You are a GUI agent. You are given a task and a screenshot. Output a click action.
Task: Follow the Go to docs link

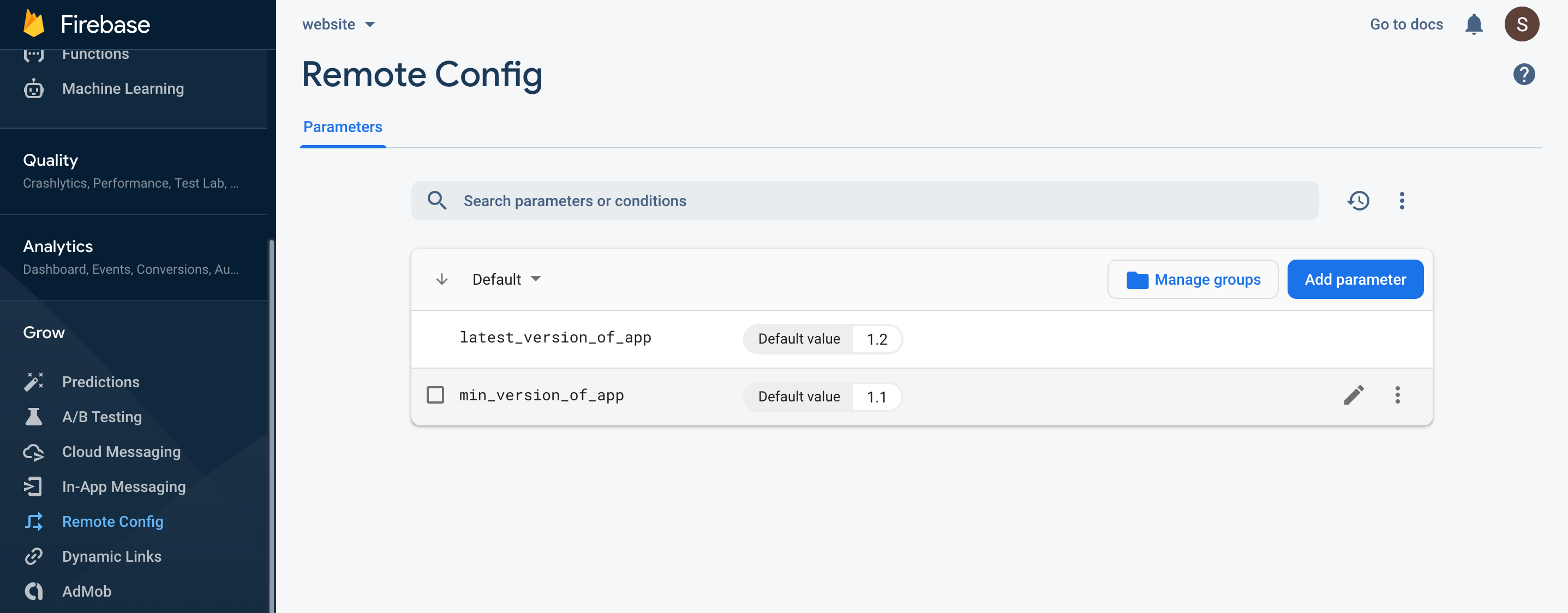point(1406,25)
